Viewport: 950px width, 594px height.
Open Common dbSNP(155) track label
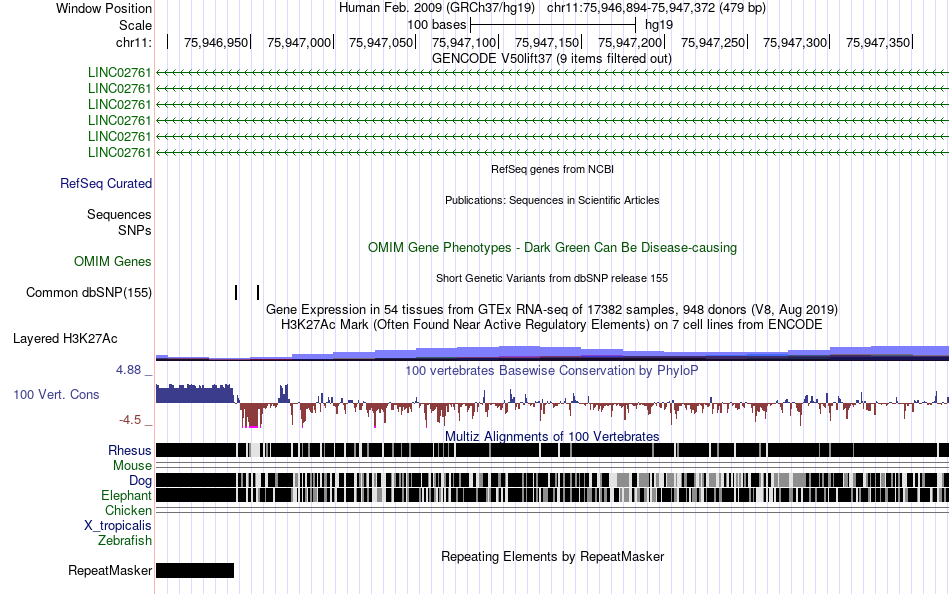88,293
